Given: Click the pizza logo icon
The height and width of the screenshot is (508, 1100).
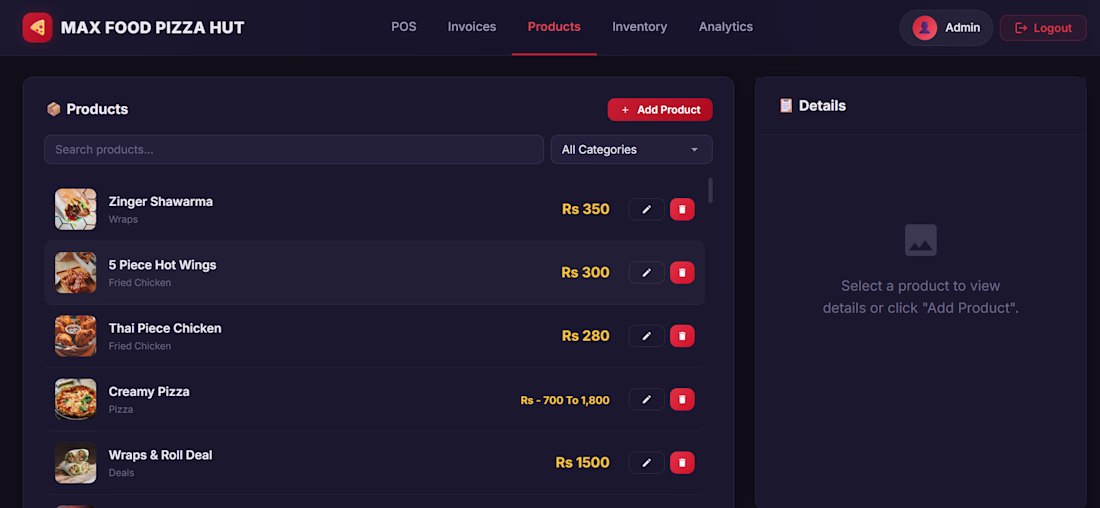Looking at the screenshot, I should tap(37, 27).
